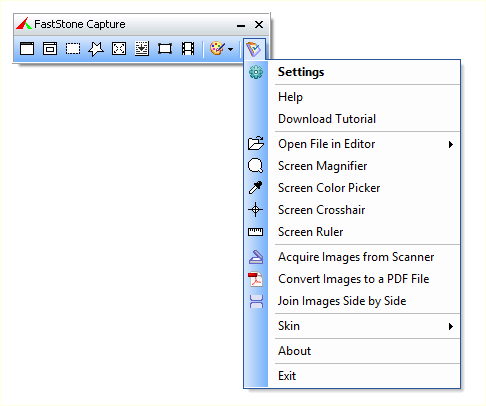This screenshot has width=486, height=406.
Task: Select Capture Rectangular Region tool
Action: click(x=73, y=49)
